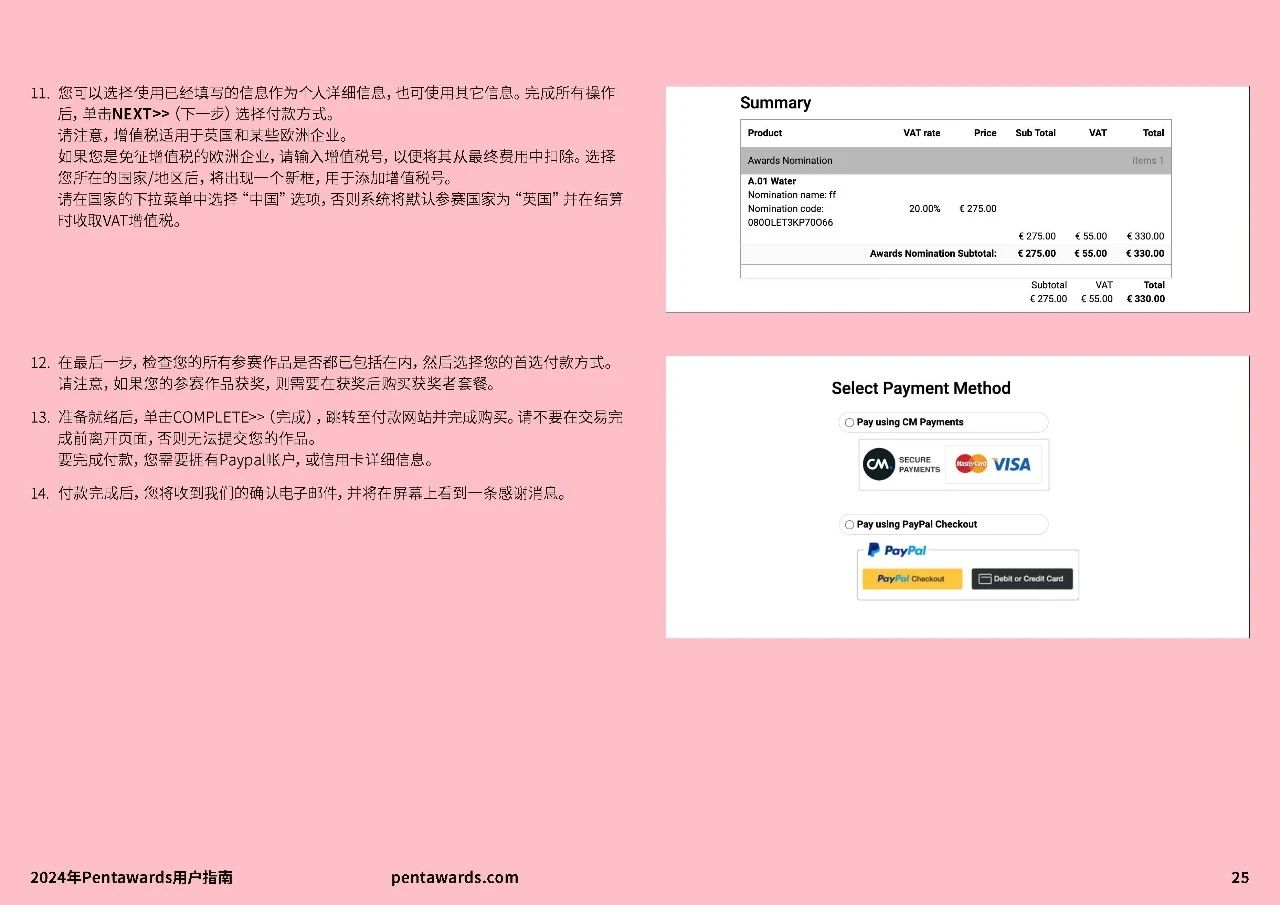
Task: Select the Pay using PayPal Checkout option
Action: click(850, 525)
